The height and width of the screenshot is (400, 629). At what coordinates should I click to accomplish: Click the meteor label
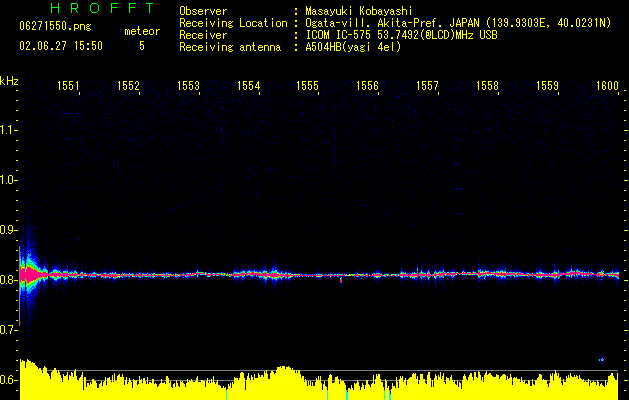(x=142, y=31)
